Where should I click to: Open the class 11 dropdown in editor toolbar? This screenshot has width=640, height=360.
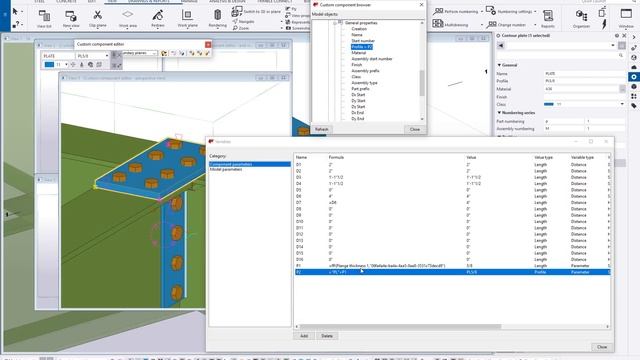pyautogui.click(x=66, y=64)
